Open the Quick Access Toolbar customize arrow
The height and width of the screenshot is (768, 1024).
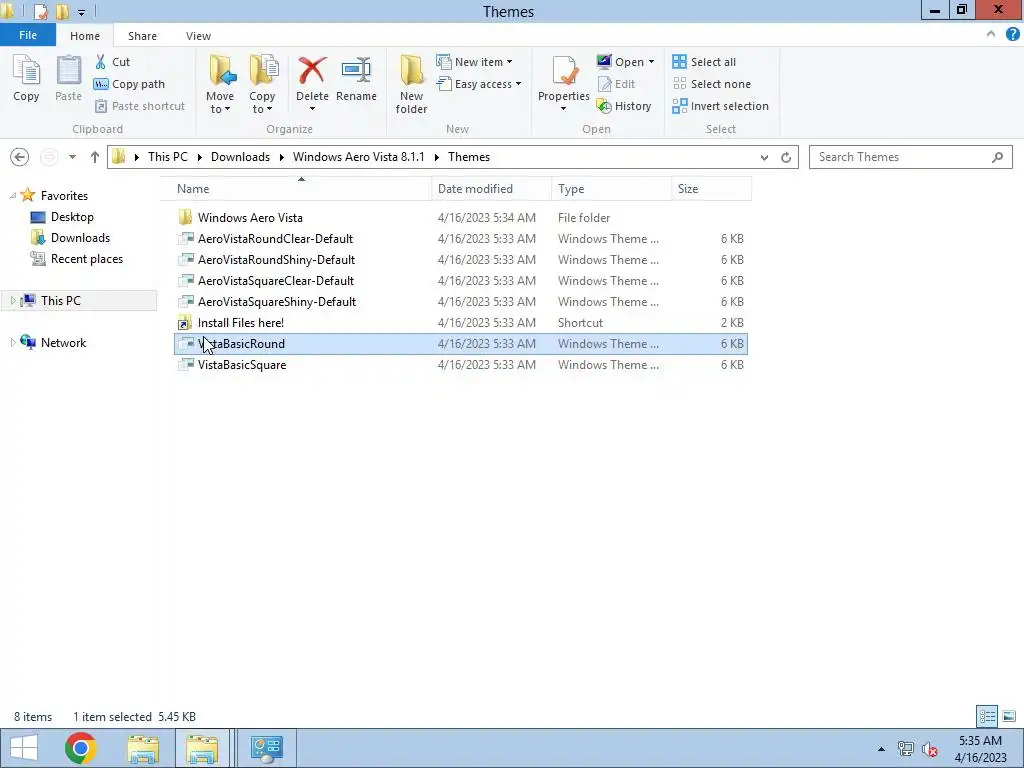click(x=81, y=12)
